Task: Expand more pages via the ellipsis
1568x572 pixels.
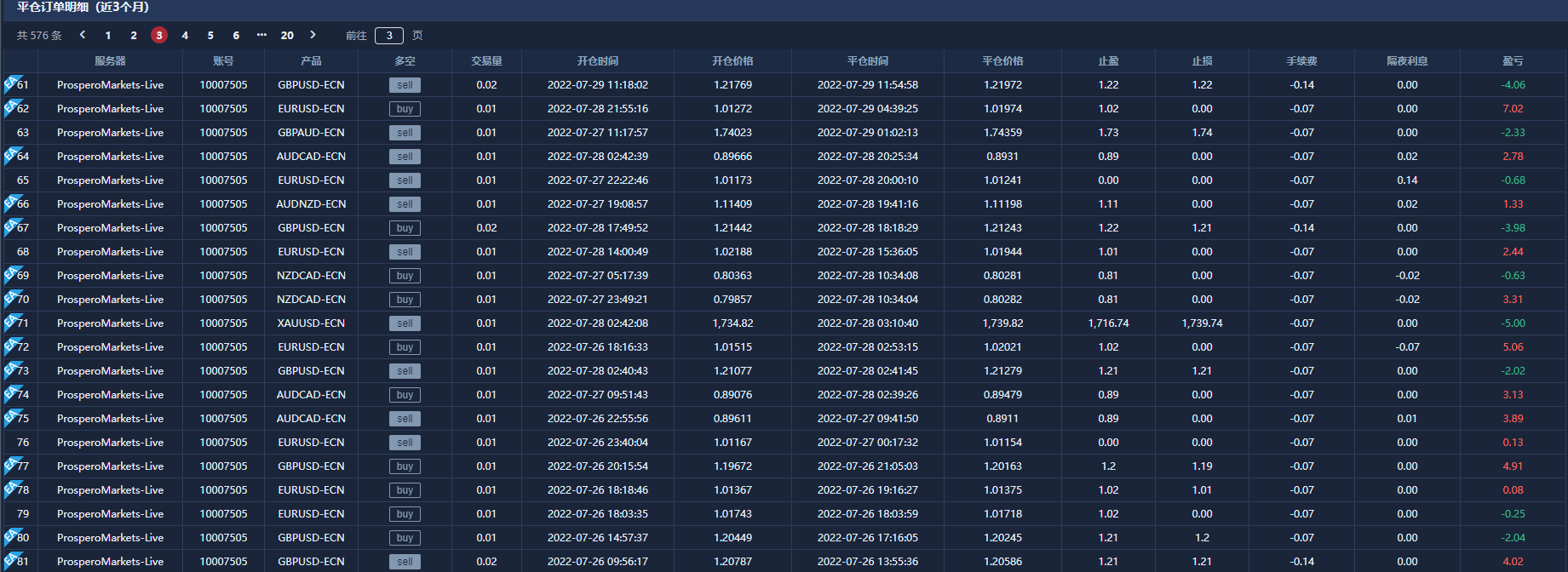Action: 261,35
